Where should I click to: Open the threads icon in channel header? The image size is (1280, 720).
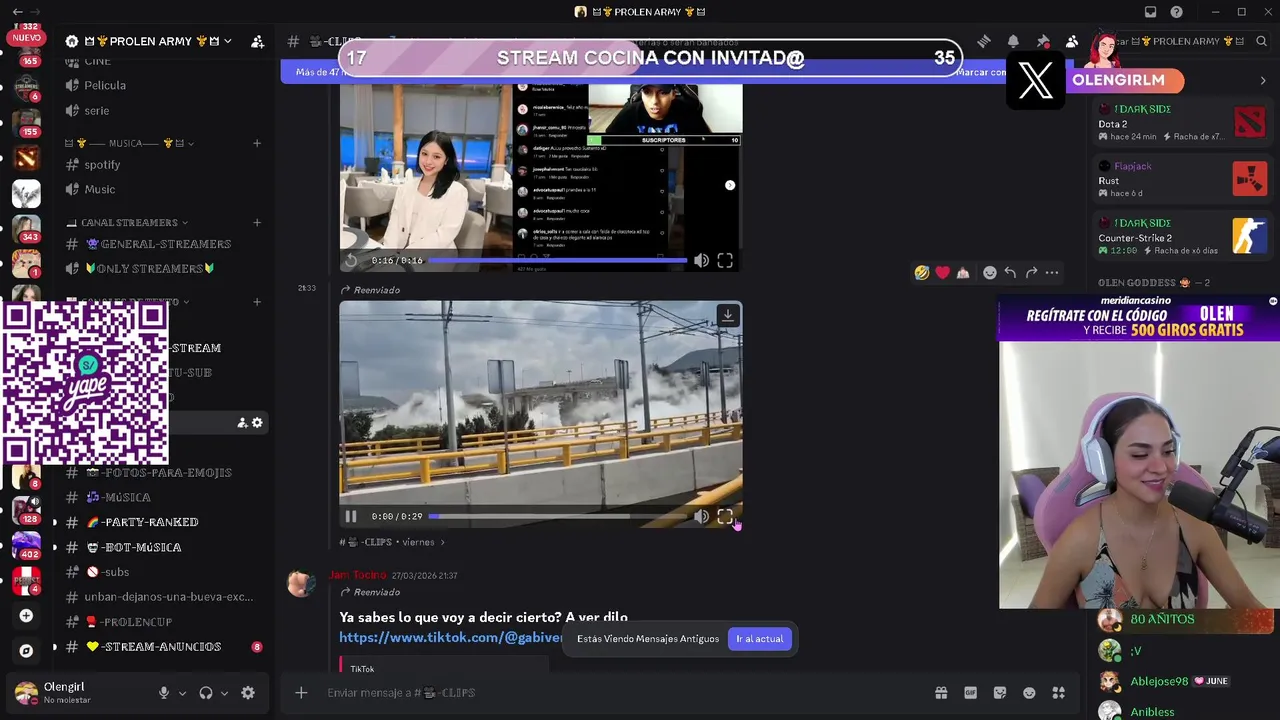coord(984,41)
